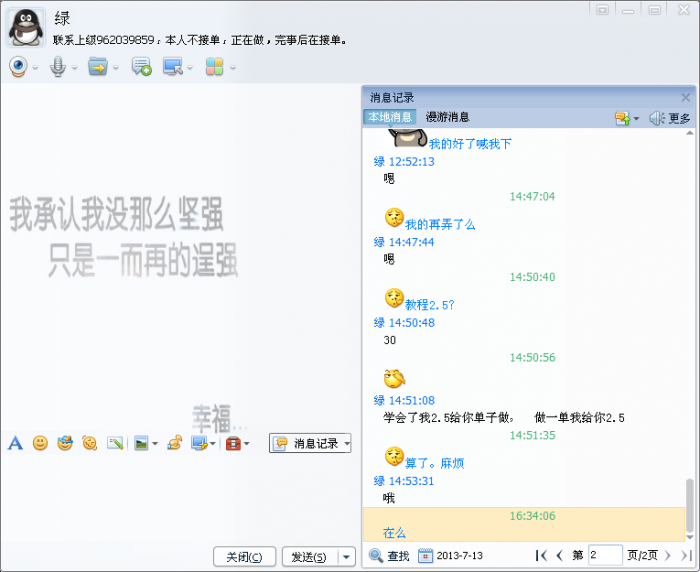Click the message 算了。麻烦
Image resolution: width=700 pixels, height=572 pixels.
tap(434, 463)
